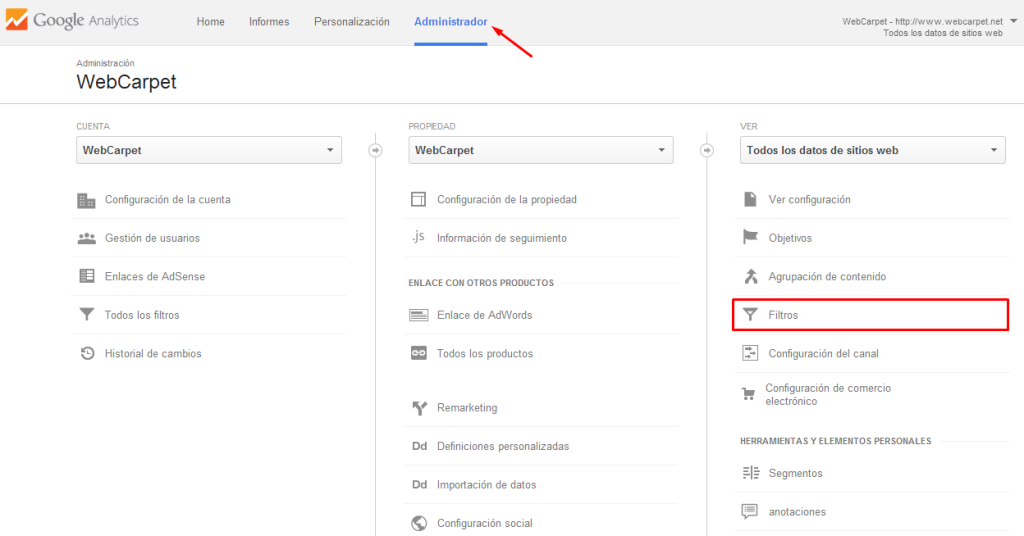Open Configuración del canal
Screen dimensions: 1024x536
point(824,353)
